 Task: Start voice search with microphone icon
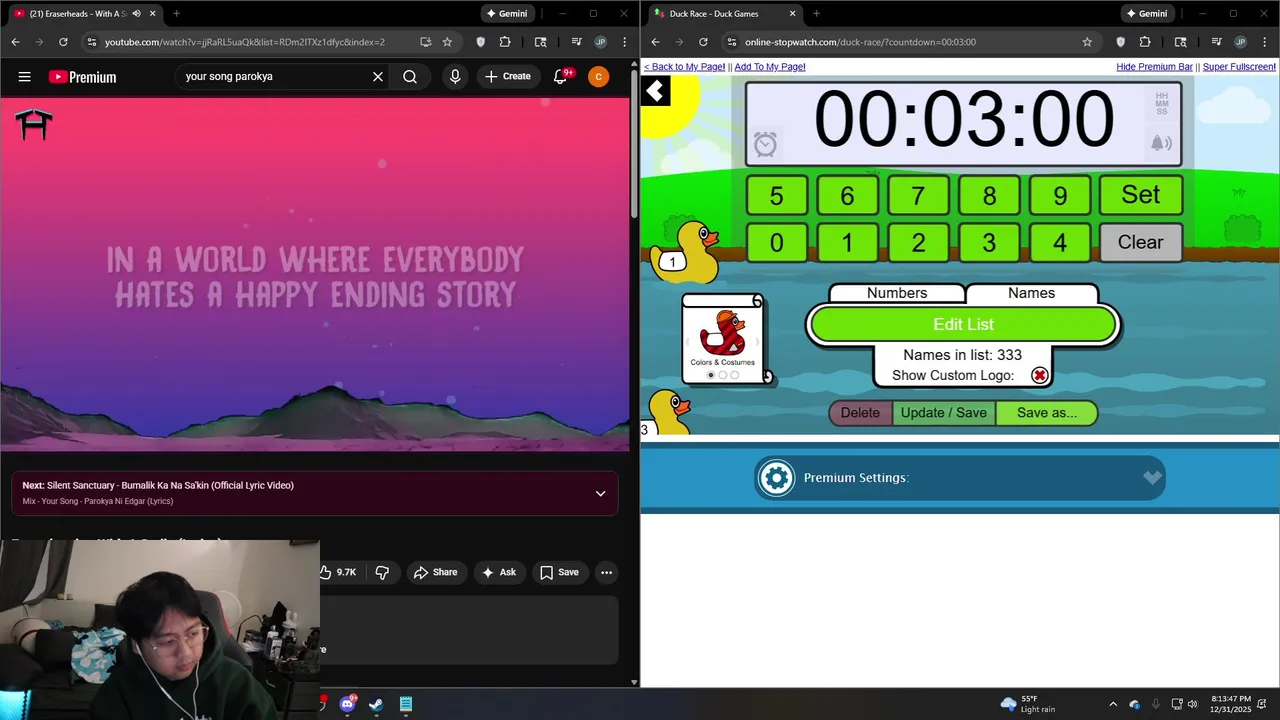[x=455, y=77]
